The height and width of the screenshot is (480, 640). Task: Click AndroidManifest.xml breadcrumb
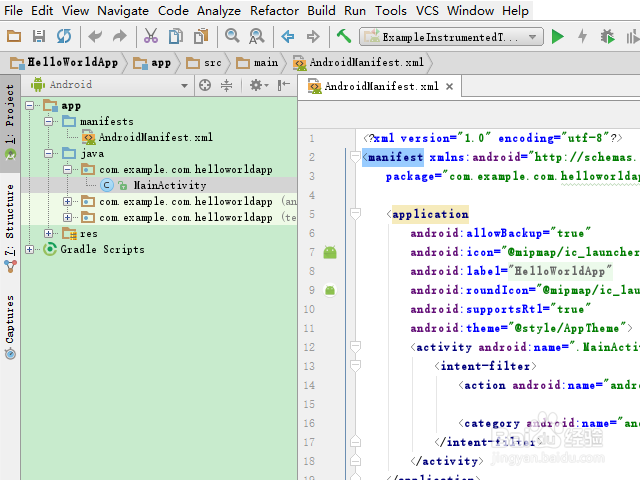[358, 62]
